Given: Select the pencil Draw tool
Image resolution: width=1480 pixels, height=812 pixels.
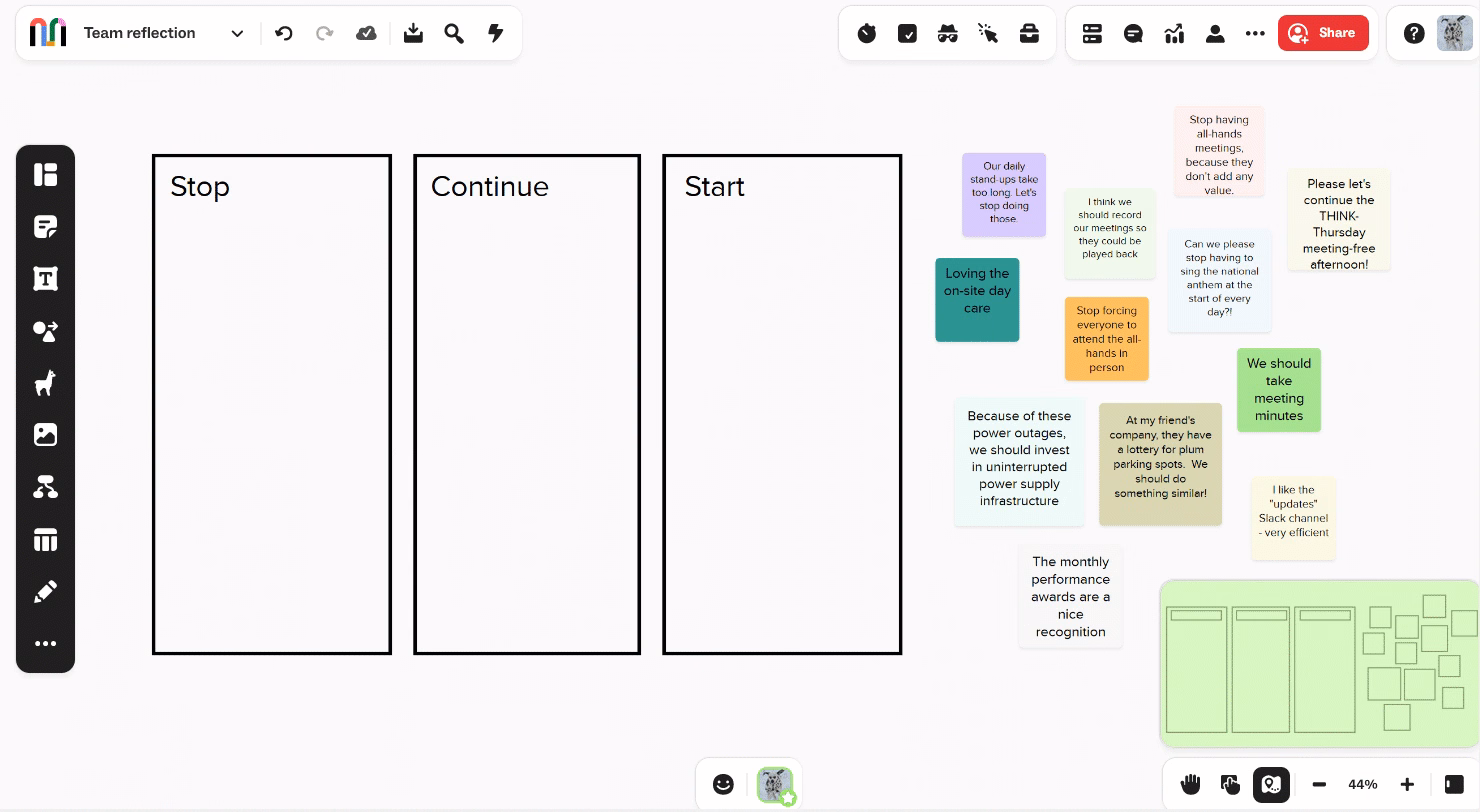Looking at the screenshot, I should point(45,592).
